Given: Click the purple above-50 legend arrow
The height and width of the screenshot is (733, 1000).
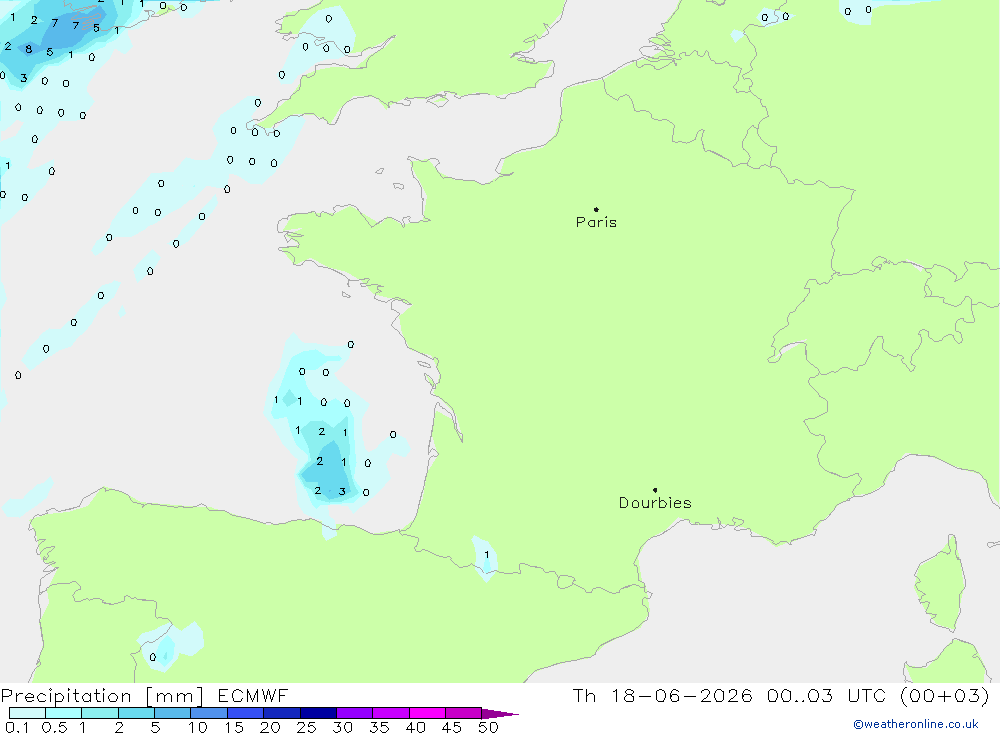Looking at the screenshot, I should tap(500, 714).
